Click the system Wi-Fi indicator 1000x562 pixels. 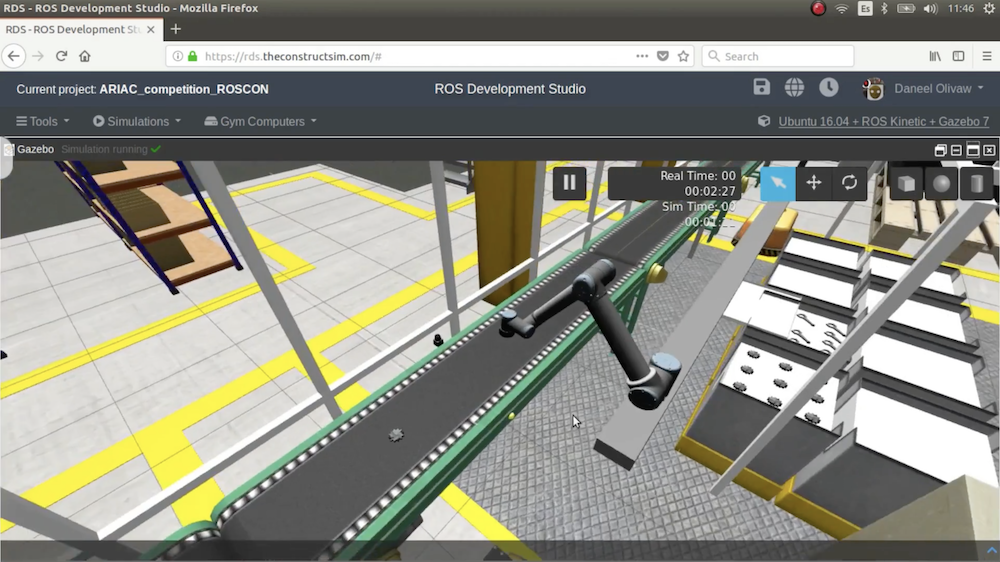tap(842, 8)
